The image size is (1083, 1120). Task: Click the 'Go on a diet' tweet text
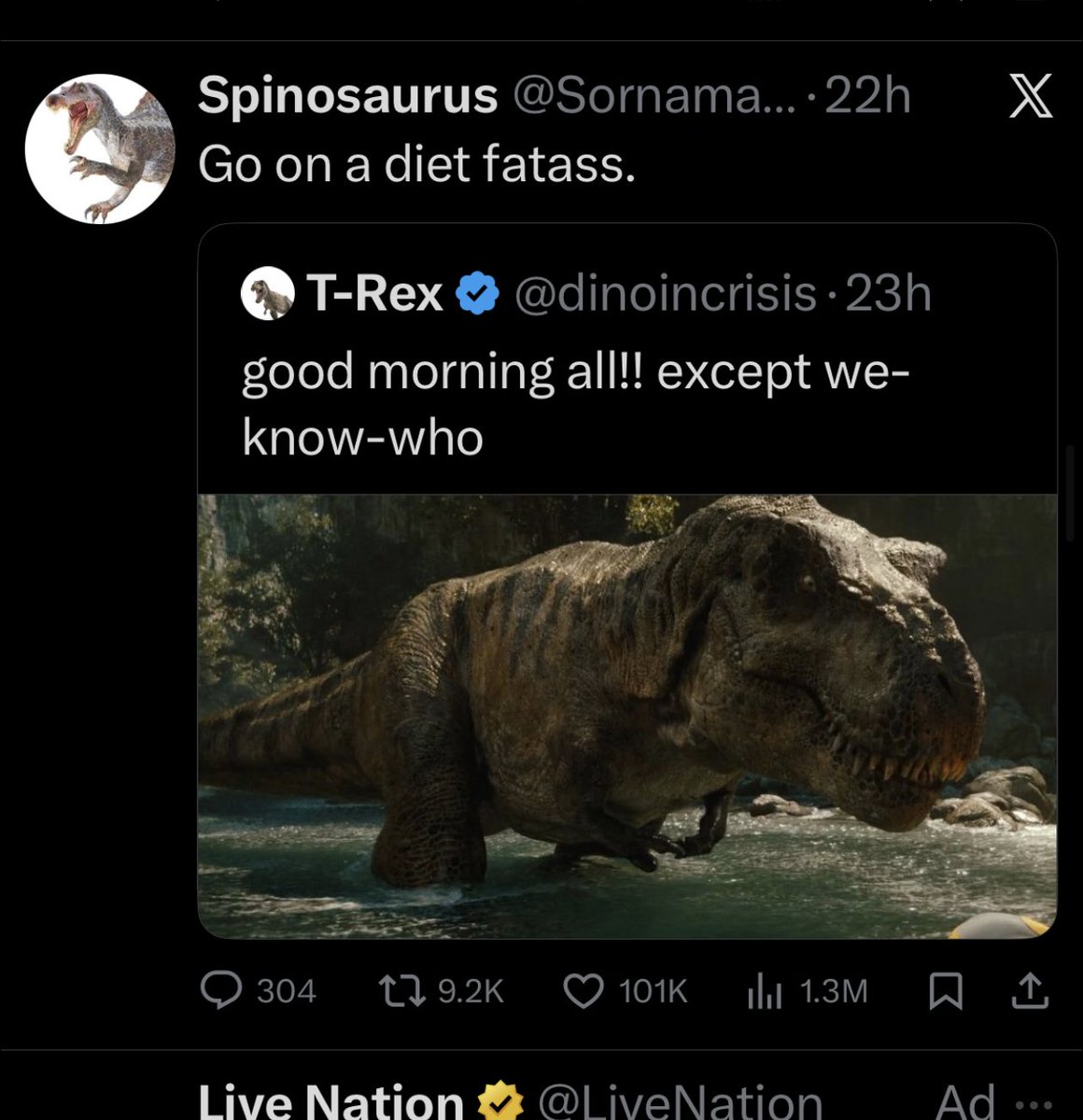[x=416, y=165]
